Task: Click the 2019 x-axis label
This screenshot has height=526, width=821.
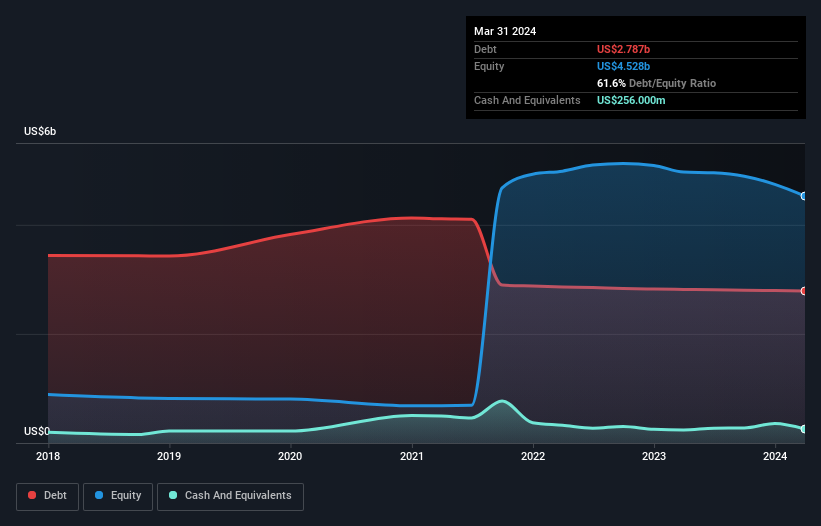Action: [169, 456]
